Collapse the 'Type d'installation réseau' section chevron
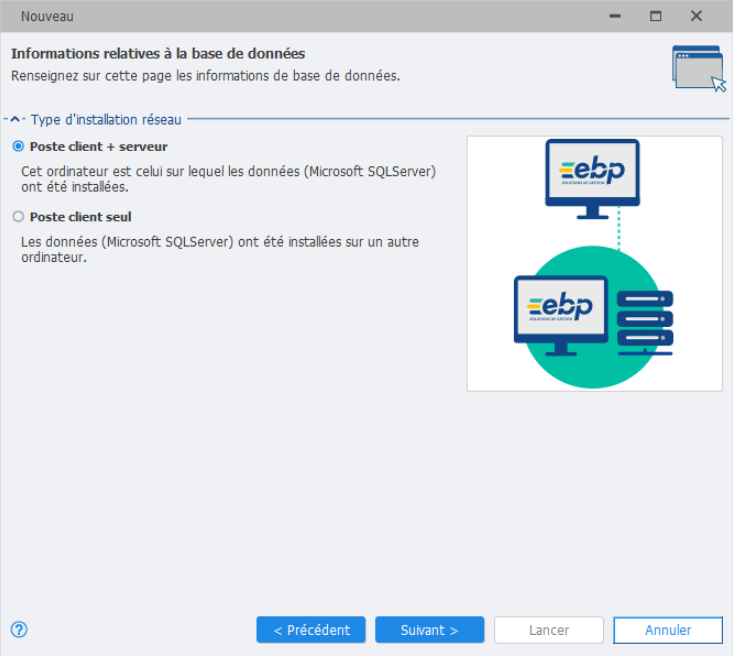The width and height of the screenshot is (733, 656). 15,120
